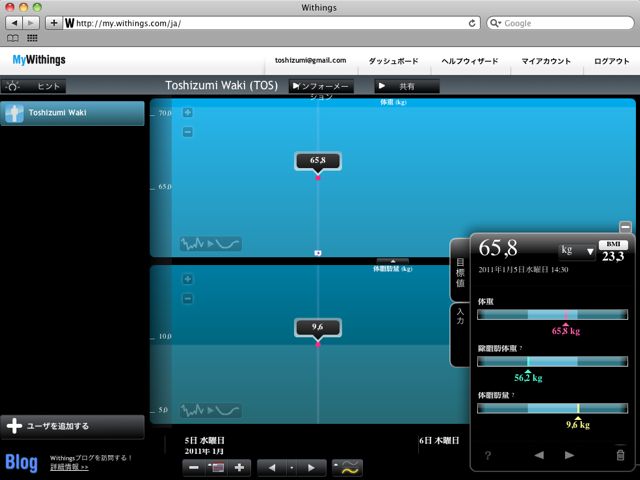Open the bookmarks book icon

(13, 38)
